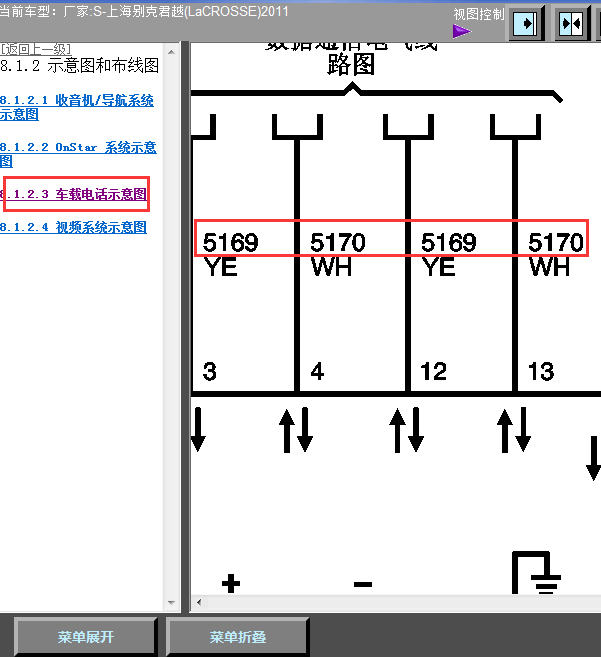This screenshot has width=601, height=657.
Task: Click the view control right-arrow panel icon
Action: (x=526, y=23)
